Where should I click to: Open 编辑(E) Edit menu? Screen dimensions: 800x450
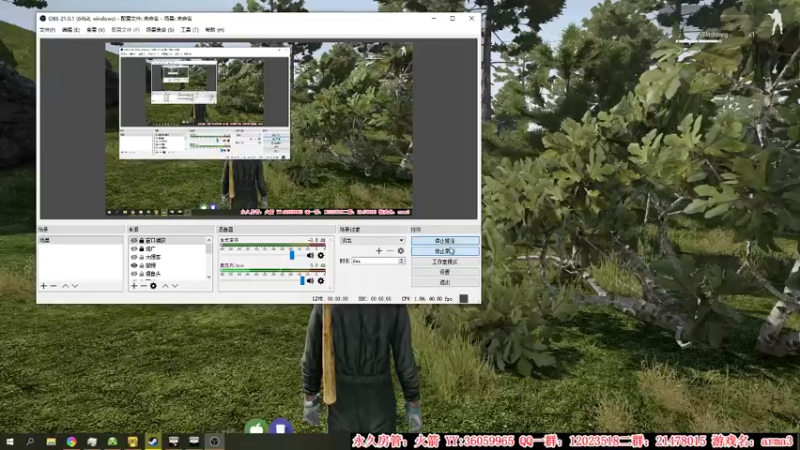pyautogui.click(x=71, y=30)
